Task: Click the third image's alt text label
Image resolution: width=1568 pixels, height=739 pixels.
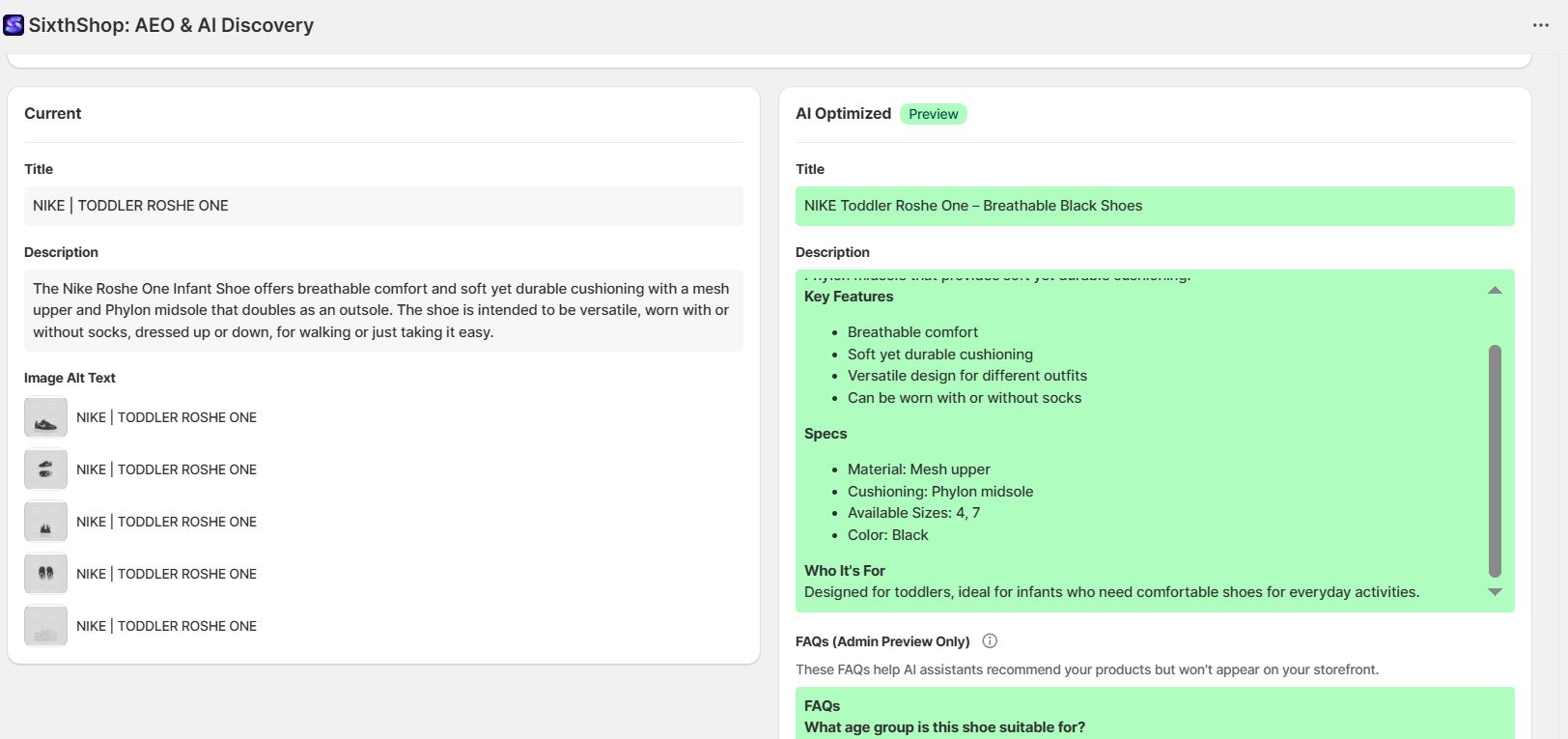Action: (x=167, y=522)
